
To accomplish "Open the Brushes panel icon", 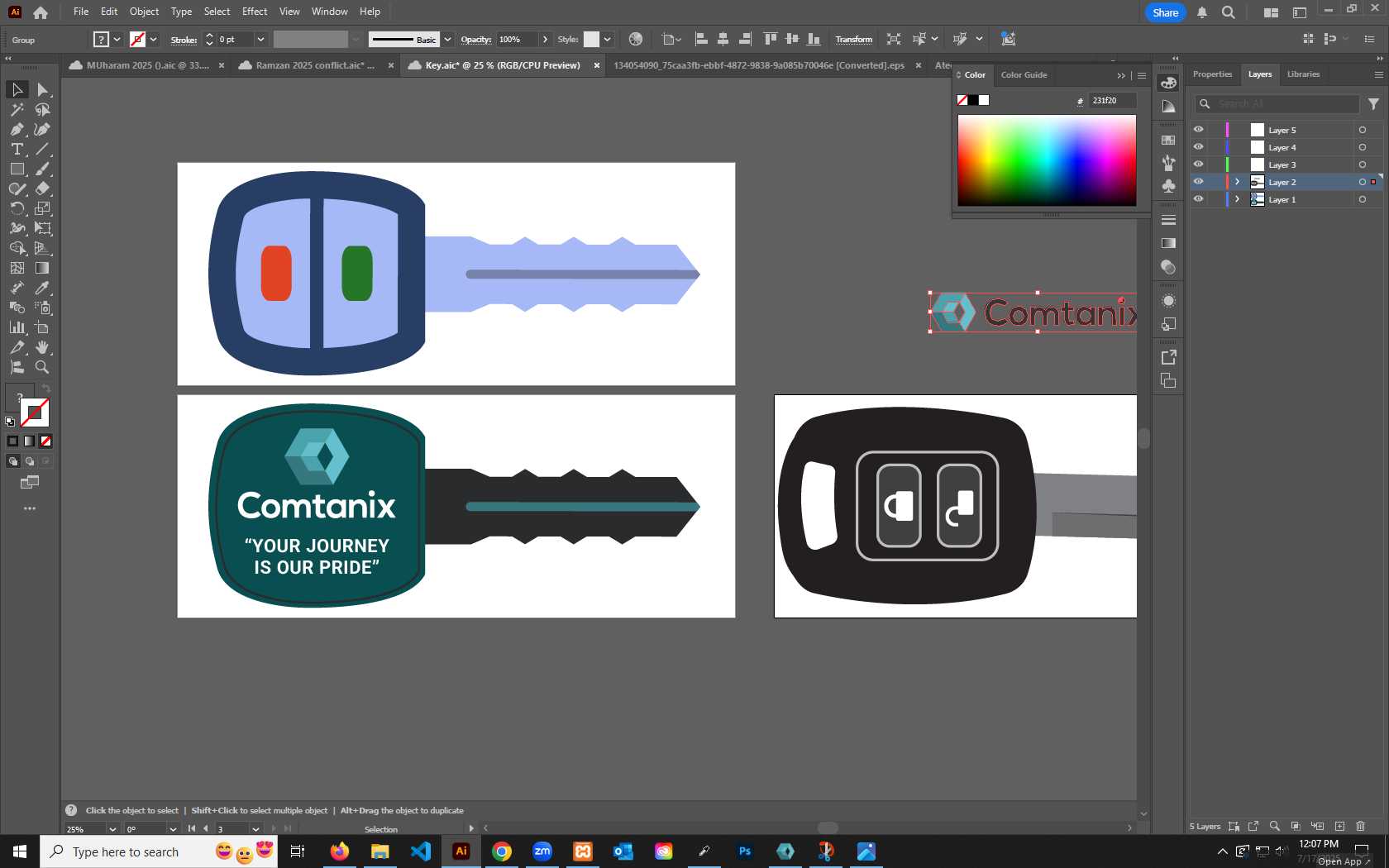I will coord(1168,163).
